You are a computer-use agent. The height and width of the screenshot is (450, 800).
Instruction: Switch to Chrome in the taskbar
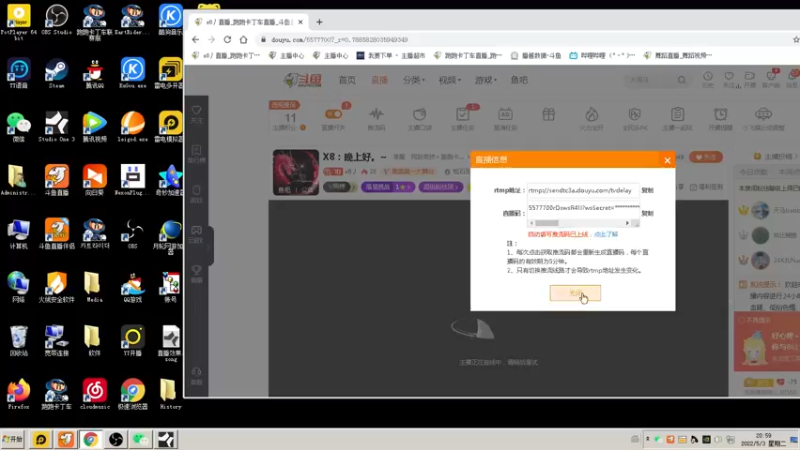tap(91, 439)
